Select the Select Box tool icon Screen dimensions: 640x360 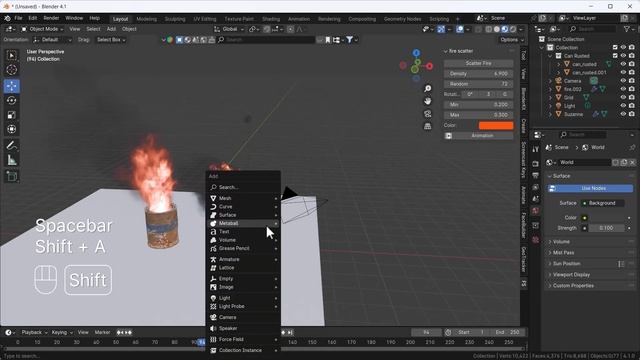pos(11,55)
